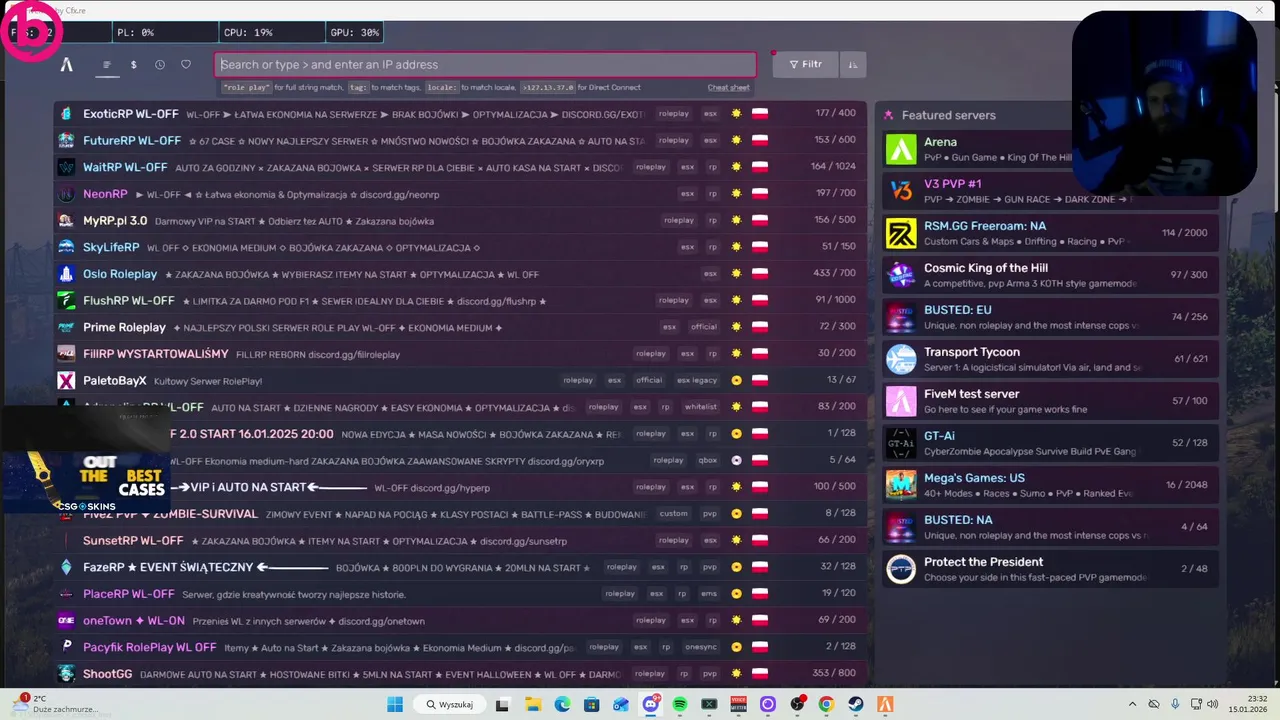Open featured server Mega's Games: US

(1050, 485)
